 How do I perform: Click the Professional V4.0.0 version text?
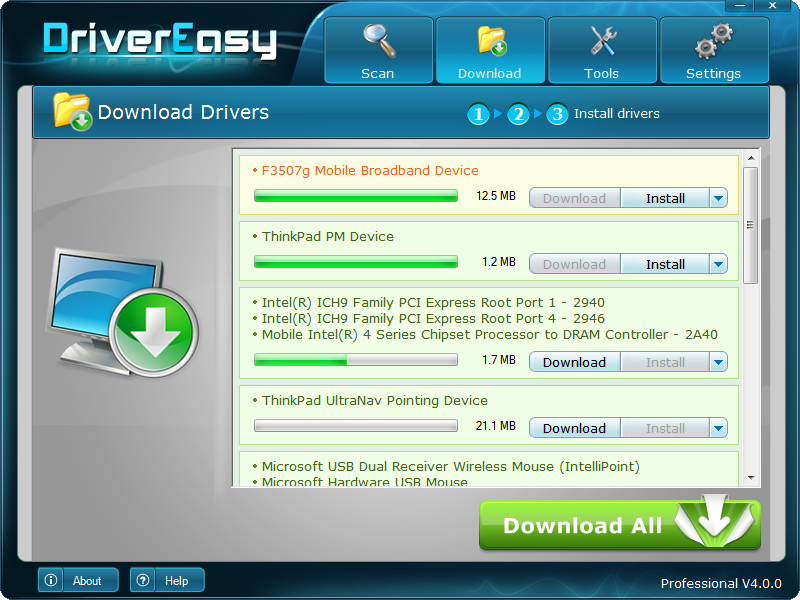pyautogui.click(x=721, y=583)
